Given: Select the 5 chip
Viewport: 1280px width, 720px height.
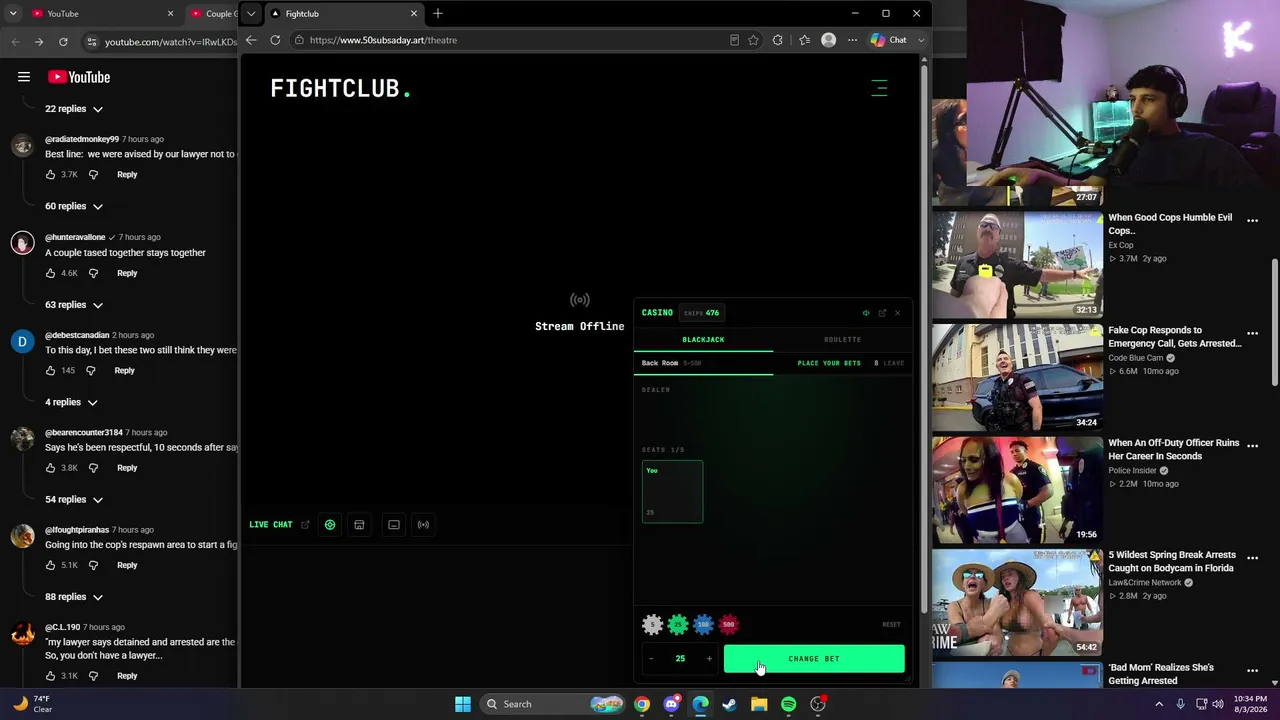Looking at the screenshot, I should point(652,625).
